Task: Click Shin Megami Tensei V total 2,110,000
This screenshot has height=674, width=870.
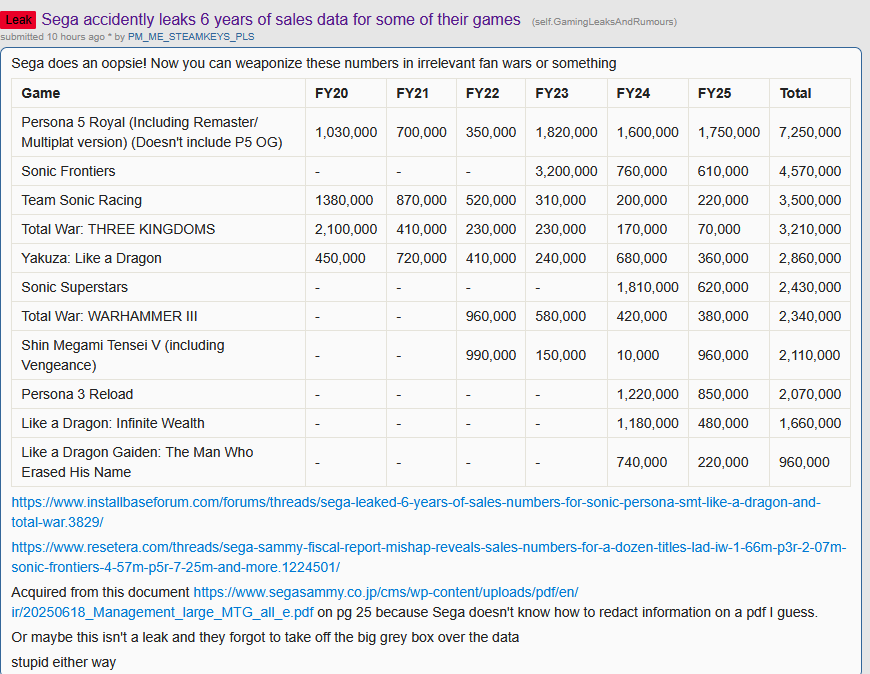Action: pos(810,355)
